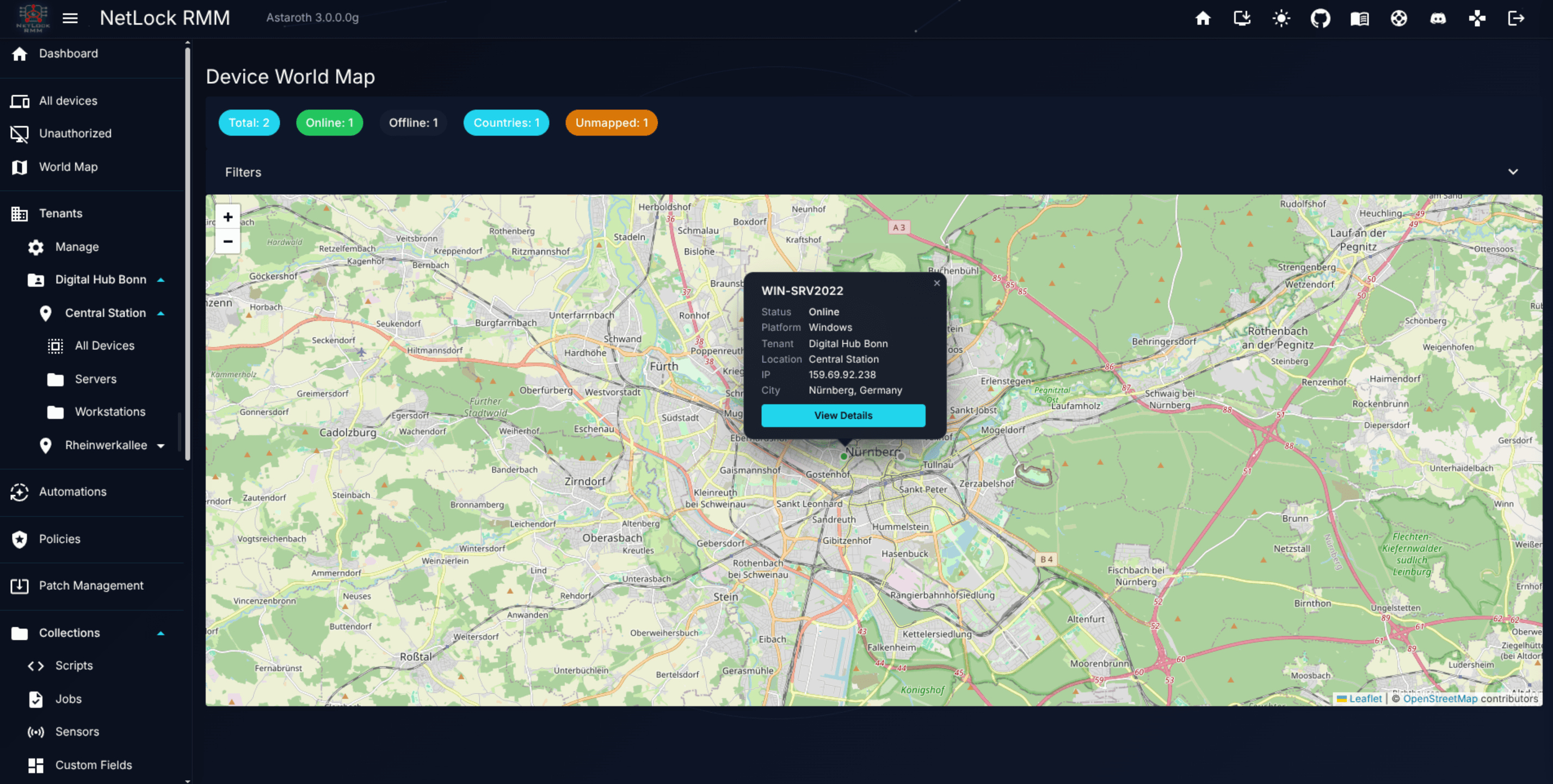Click the Rheinwerkallee location pin icon
1553x784 pixels.
45,446
